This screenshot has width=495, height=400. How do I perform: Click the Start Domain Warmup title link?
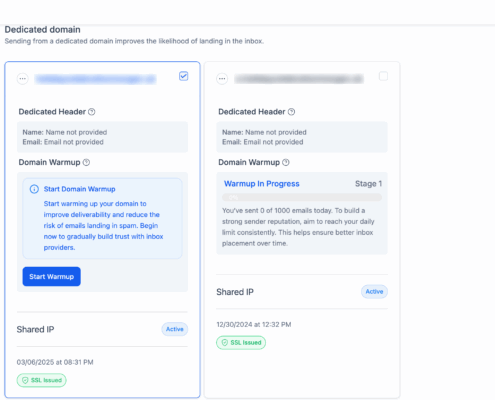click(80, 189)
